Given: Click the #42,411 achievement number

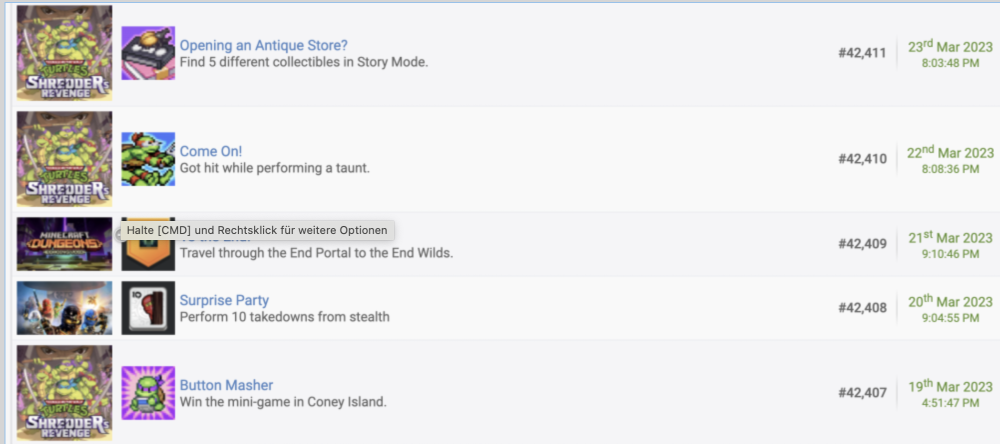Looking at the screenshot, I should (x=862, y=53).
